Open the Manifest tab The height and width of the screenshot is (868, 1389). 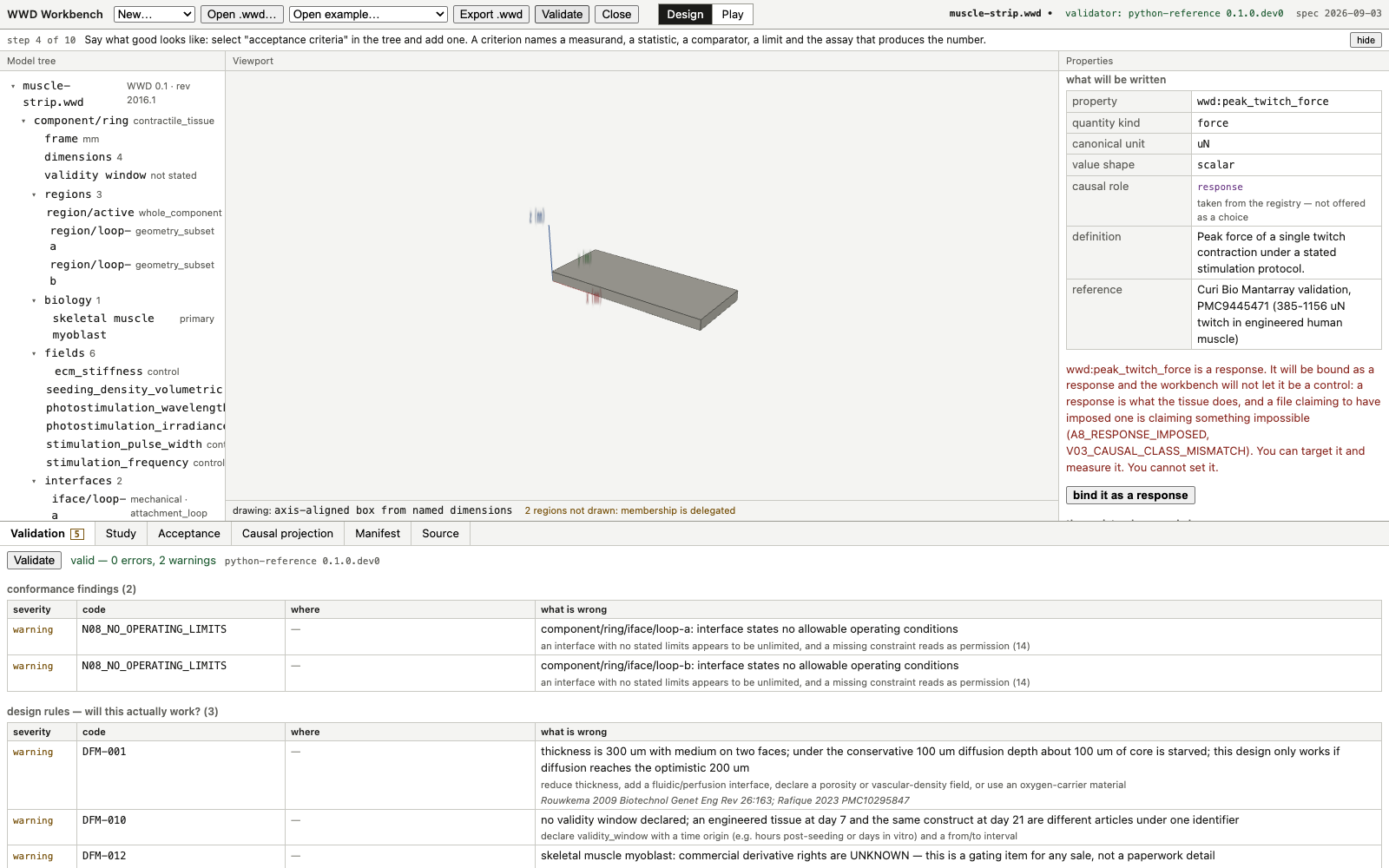(x=378, y=534)
